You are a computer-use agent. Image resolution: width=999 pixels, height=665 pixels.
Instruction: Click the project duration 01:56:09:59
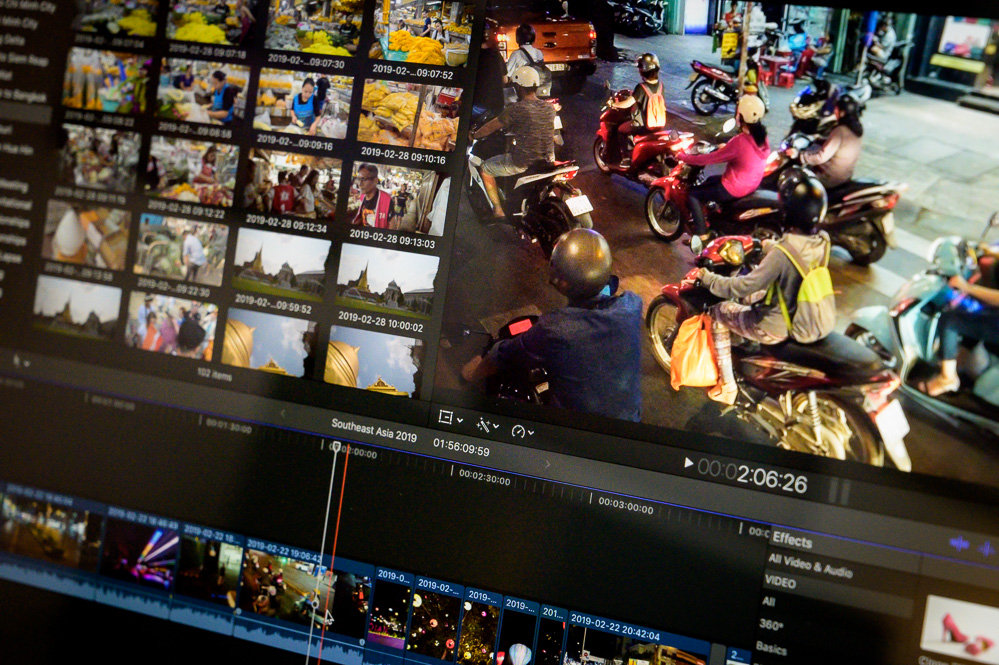click(461, 447)
